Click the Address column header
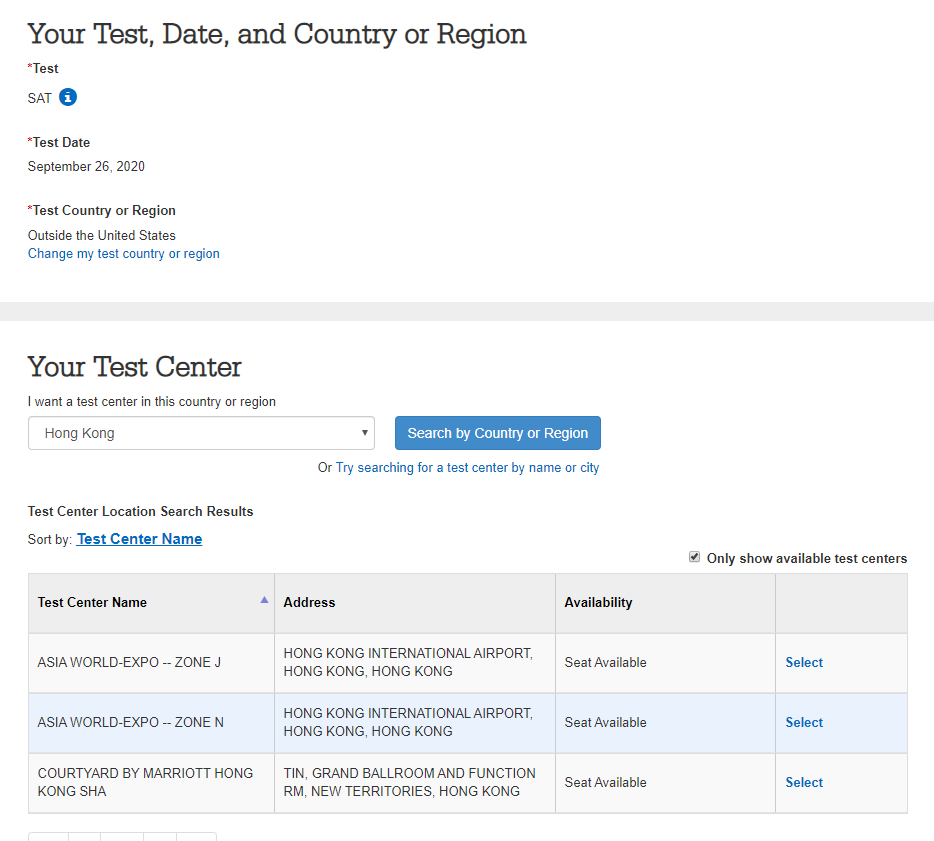934x841 pixels. 309,603
